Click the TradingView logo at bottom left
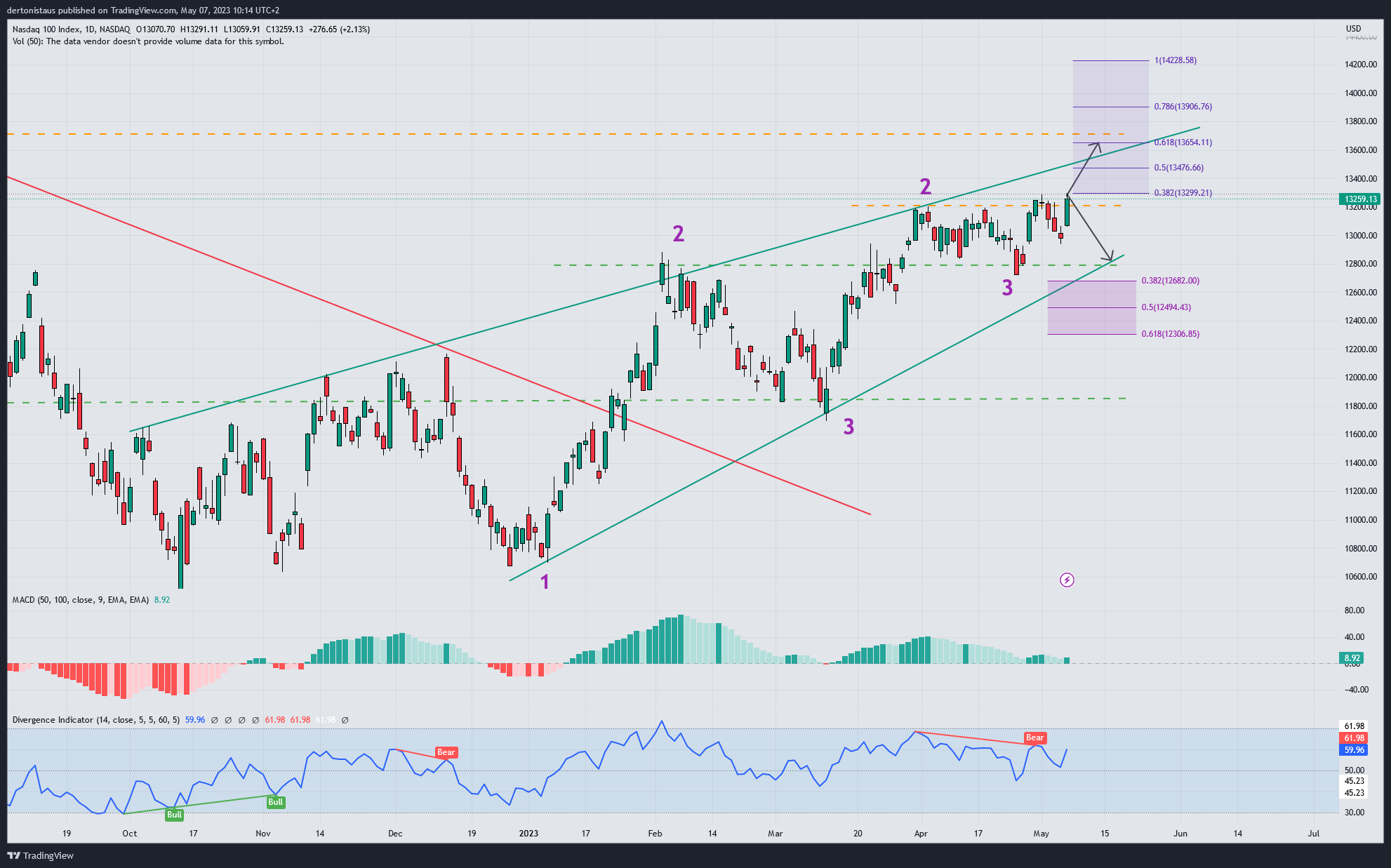This screenshot has height=868, width=1391. tap(41, 855)
